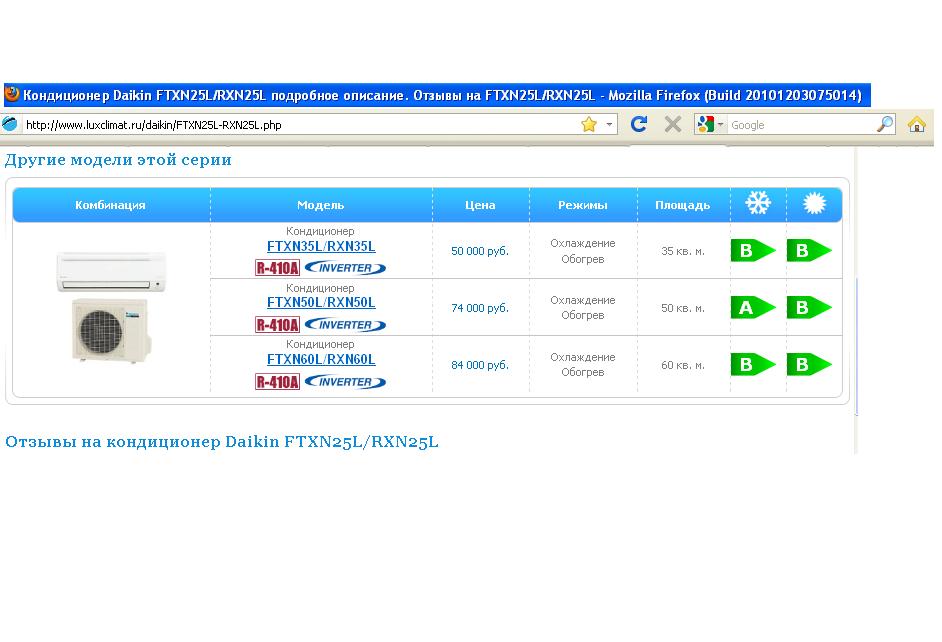Click the 35 кв. м. area cell
Viewport: 942px width, 642px height.
coord(683,251)
